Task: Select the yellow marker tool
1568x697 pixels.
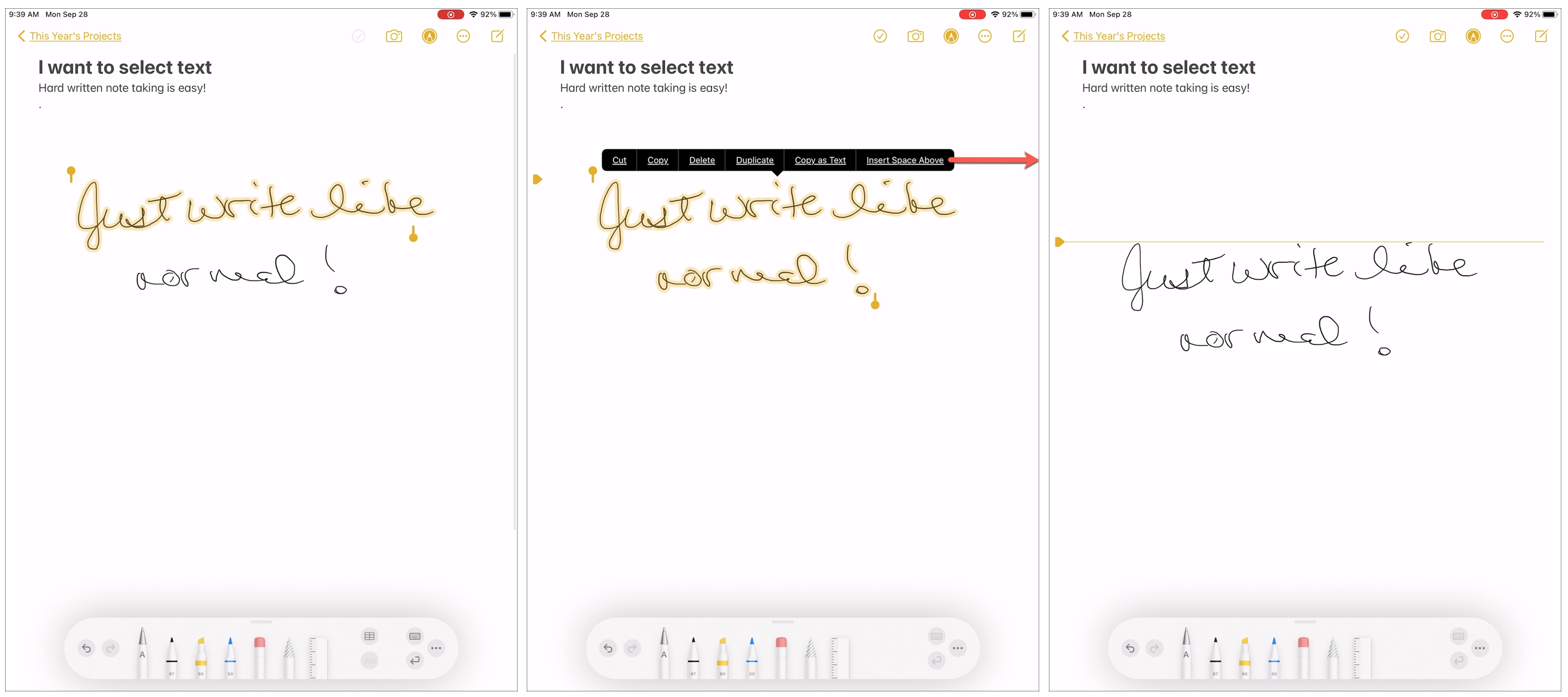Action: [204, 655]
